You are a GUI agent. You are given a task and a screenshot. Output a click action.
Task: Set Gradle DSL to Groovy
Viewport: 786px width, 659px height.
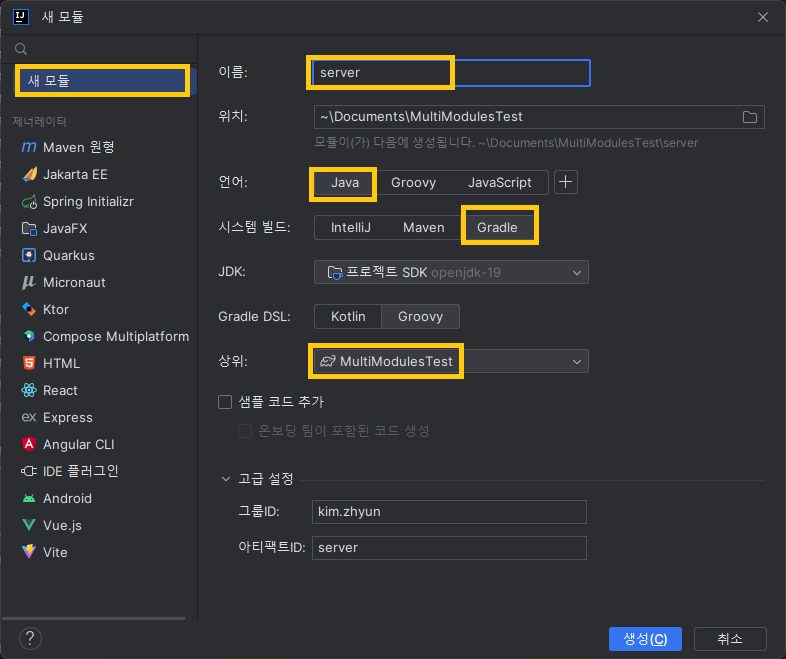tap(420, 317)
